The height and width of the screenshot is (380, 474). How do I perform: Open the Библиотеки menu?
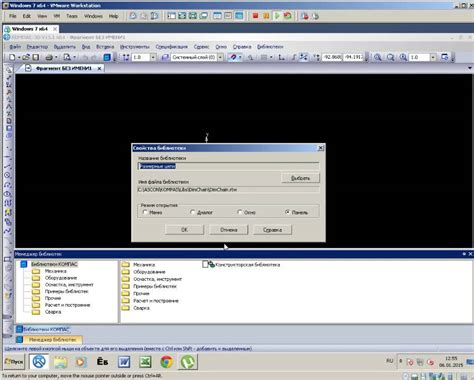(x=270, y=47)
